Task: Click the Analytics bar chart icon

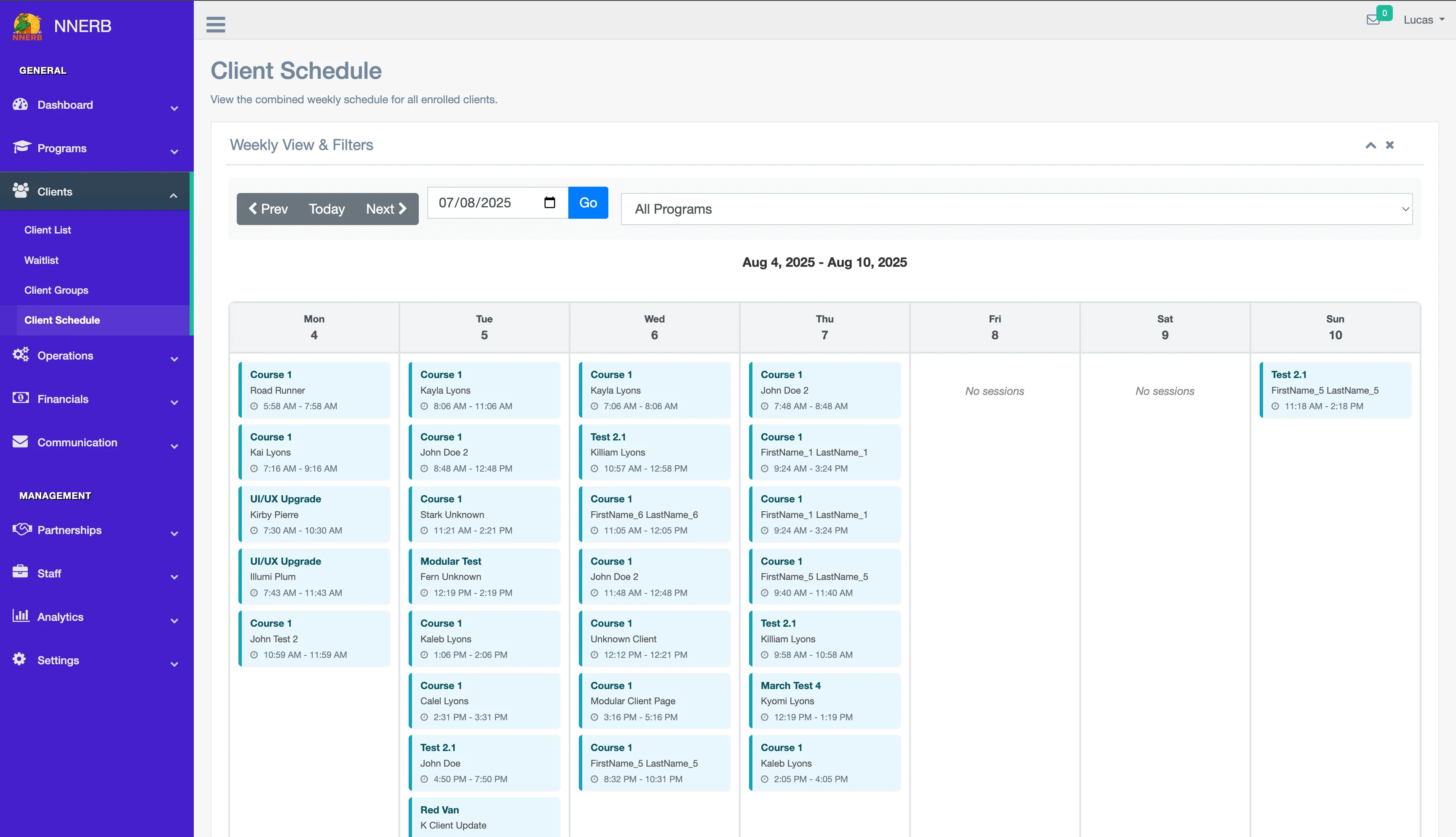Action: (x=21, y=616)
